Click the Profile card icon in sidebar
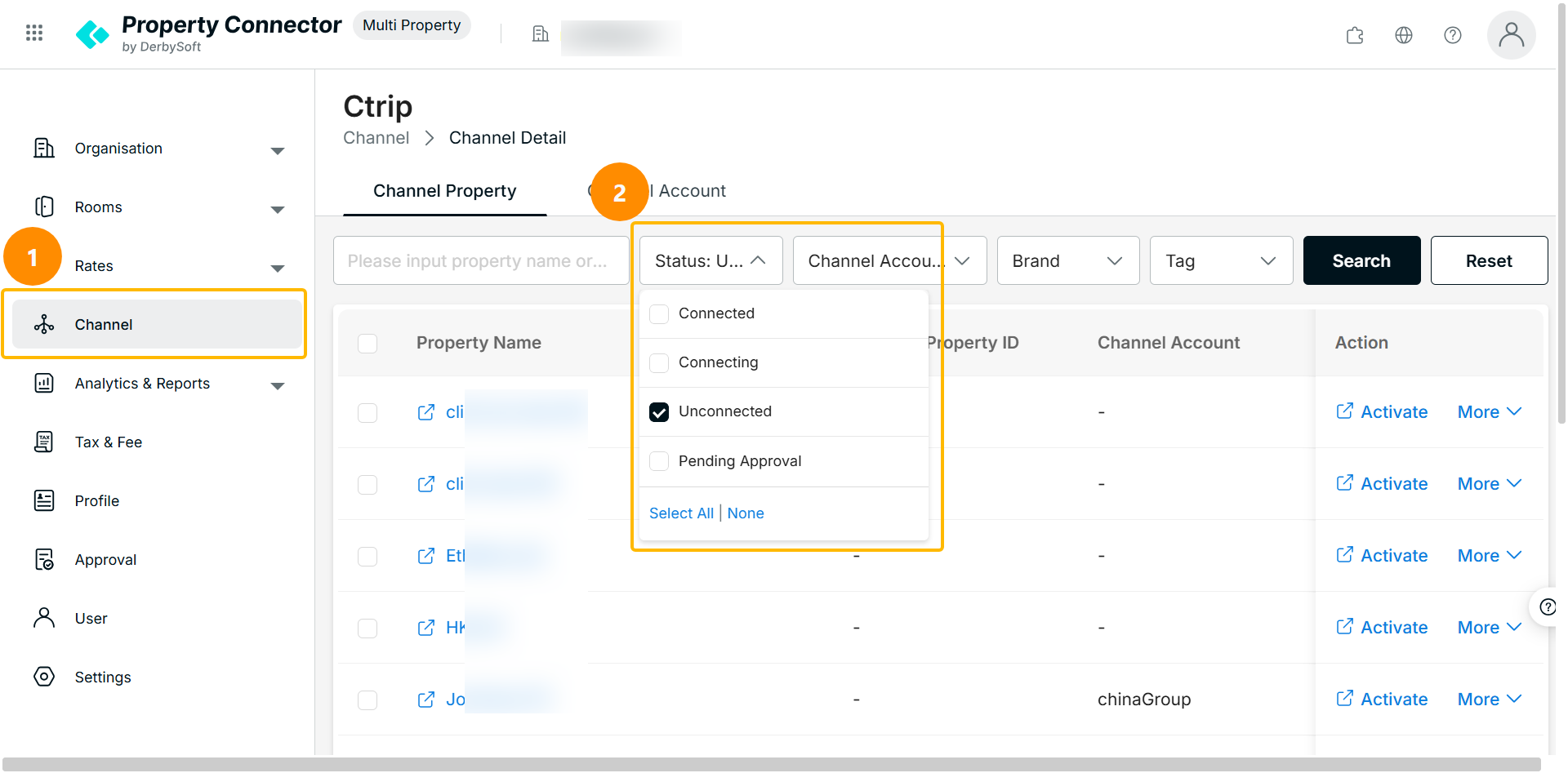The height and width of the screenshot is (773, 1568). pos(44,501)
